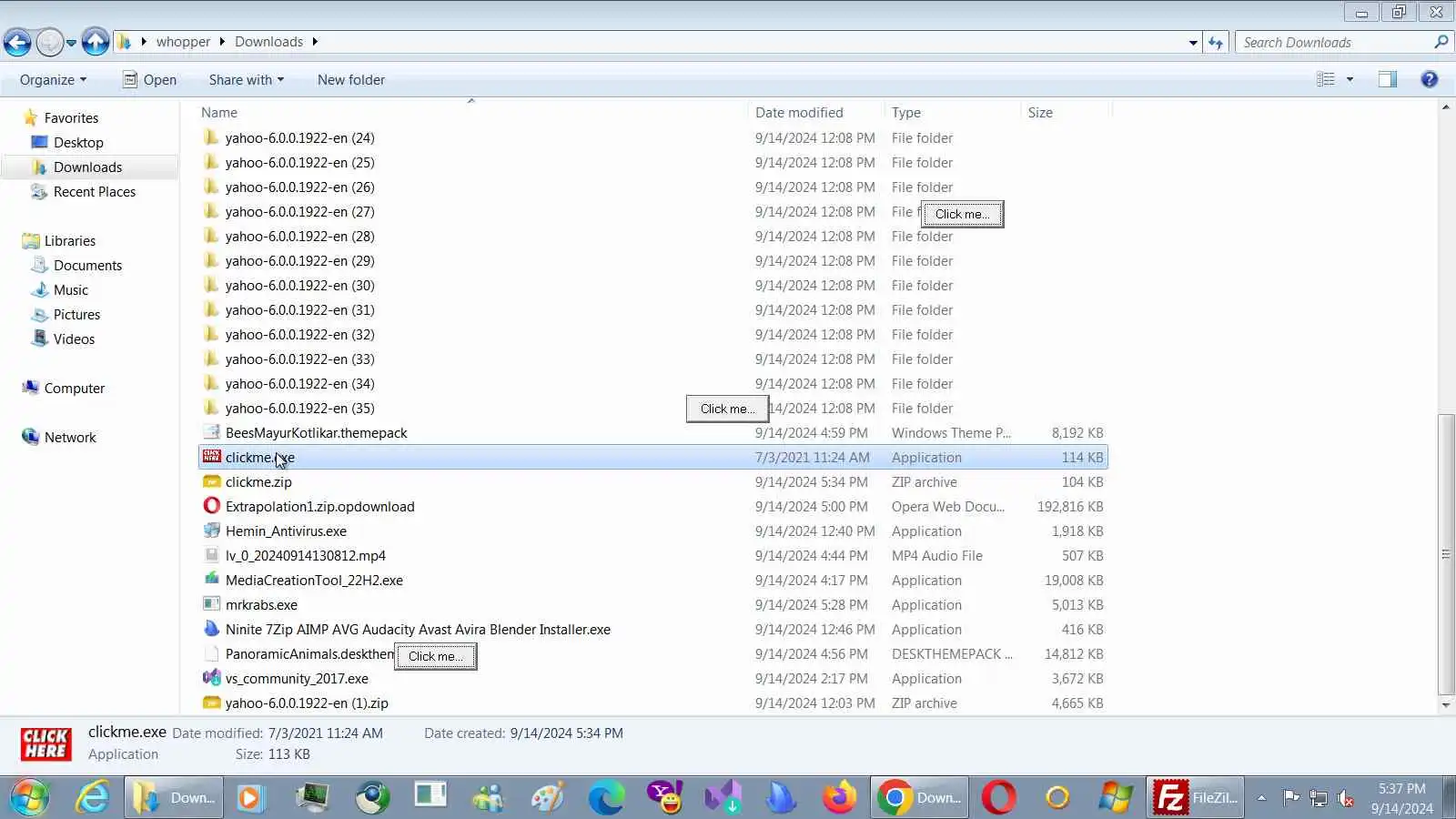
Task: Go back using the Back arrow button
Action: tap(17, 42)
